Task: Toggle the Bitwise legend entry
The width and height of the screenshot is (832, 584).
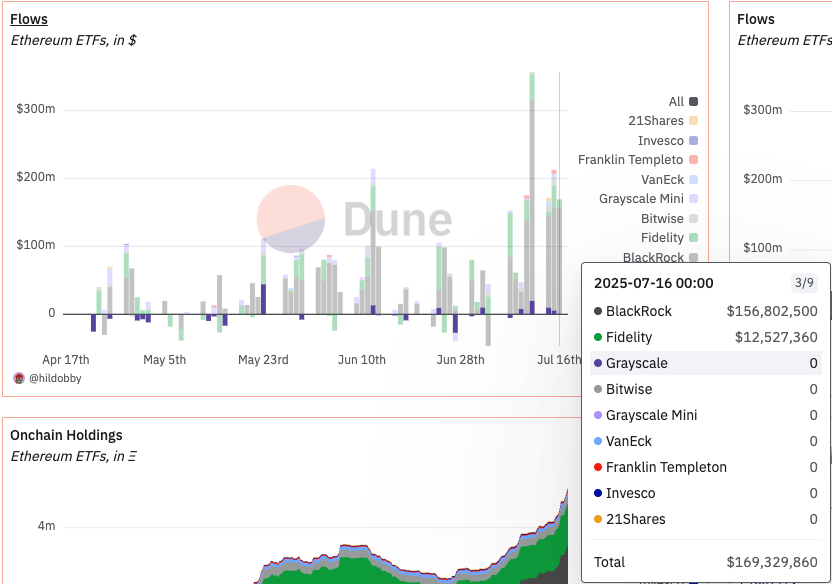Action: click(x=669, y=219)
